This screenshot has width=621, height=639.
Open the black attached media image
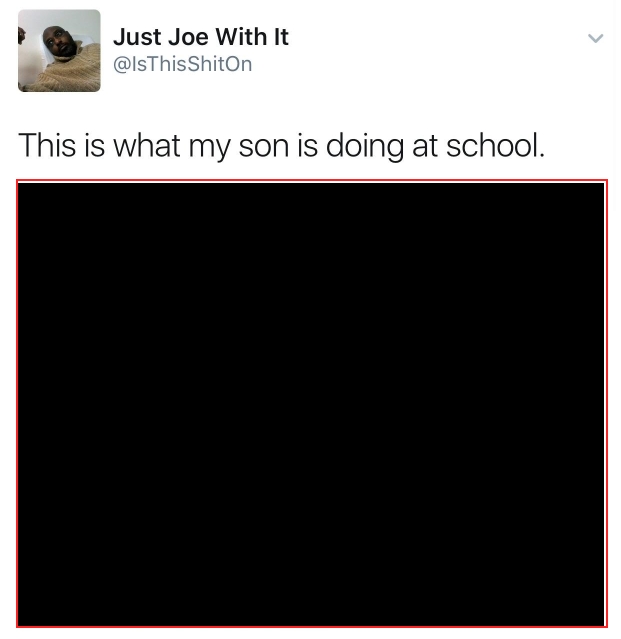(x=312, y=403)
